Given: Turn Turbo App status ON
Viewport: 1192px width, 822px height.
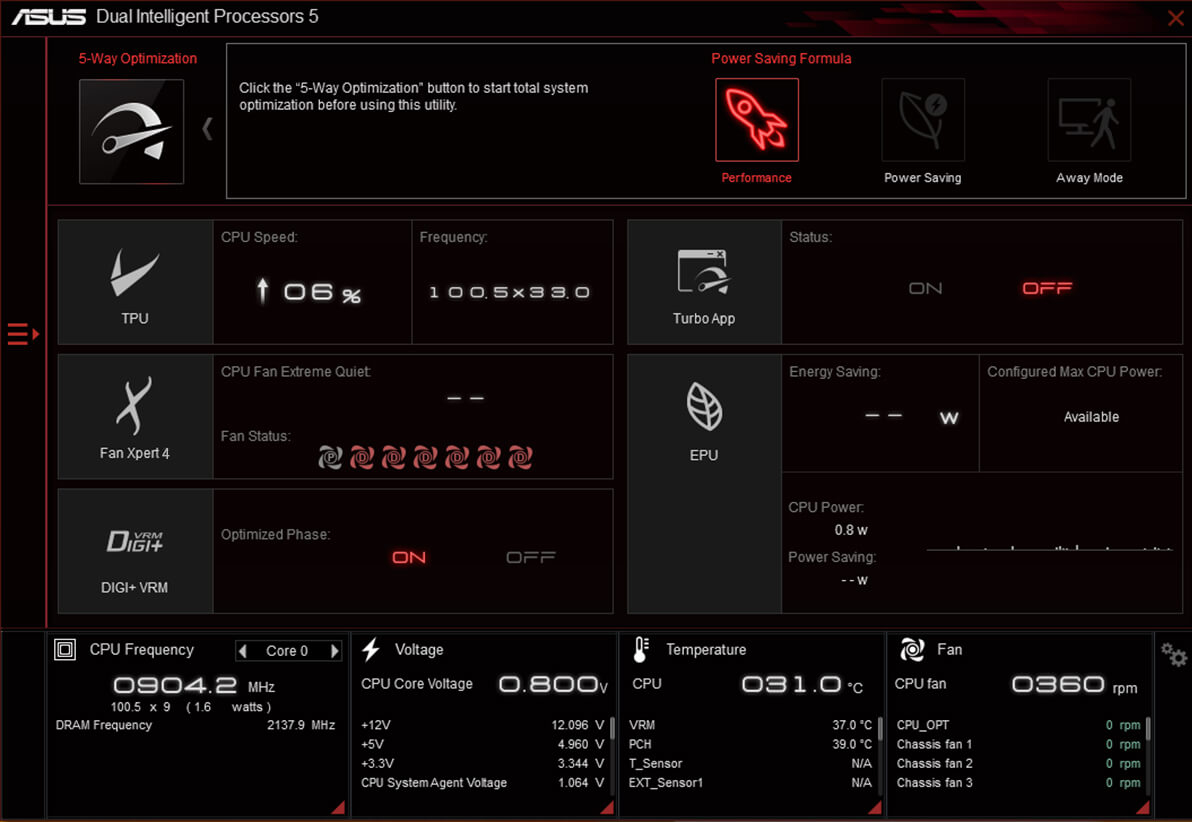Looking at the screenshot, I should pyautogui.click(x=925, y=288).
